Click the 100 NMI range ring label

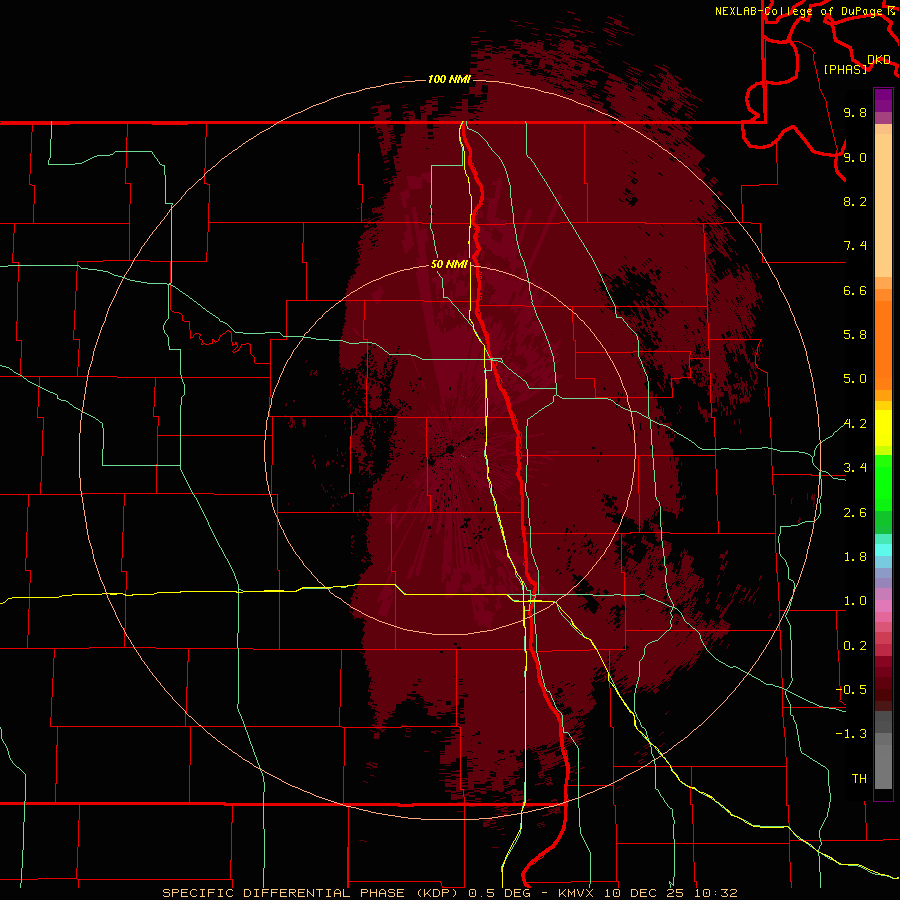point(449,79)
